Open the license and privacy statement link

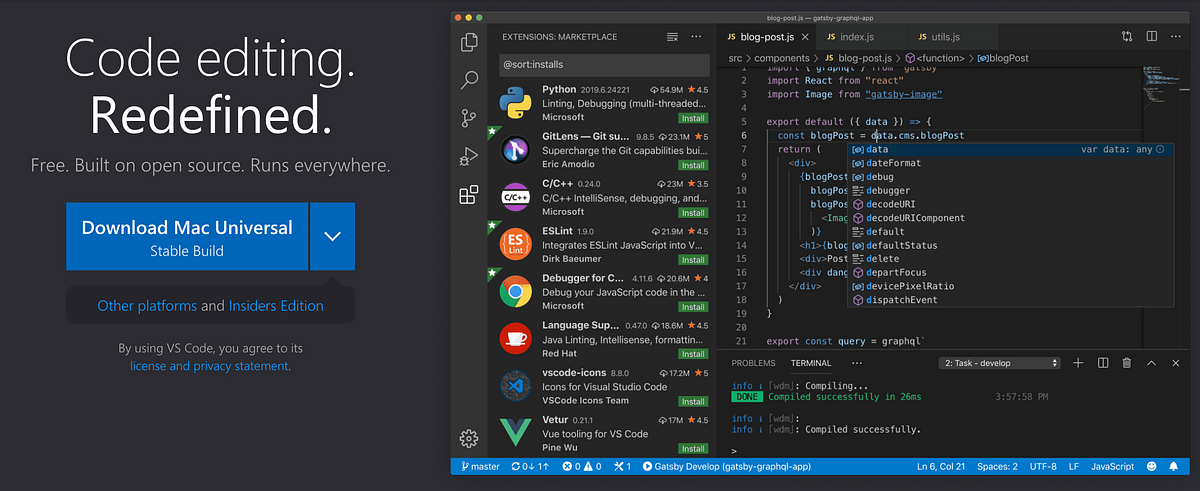(x=209, y=366)
